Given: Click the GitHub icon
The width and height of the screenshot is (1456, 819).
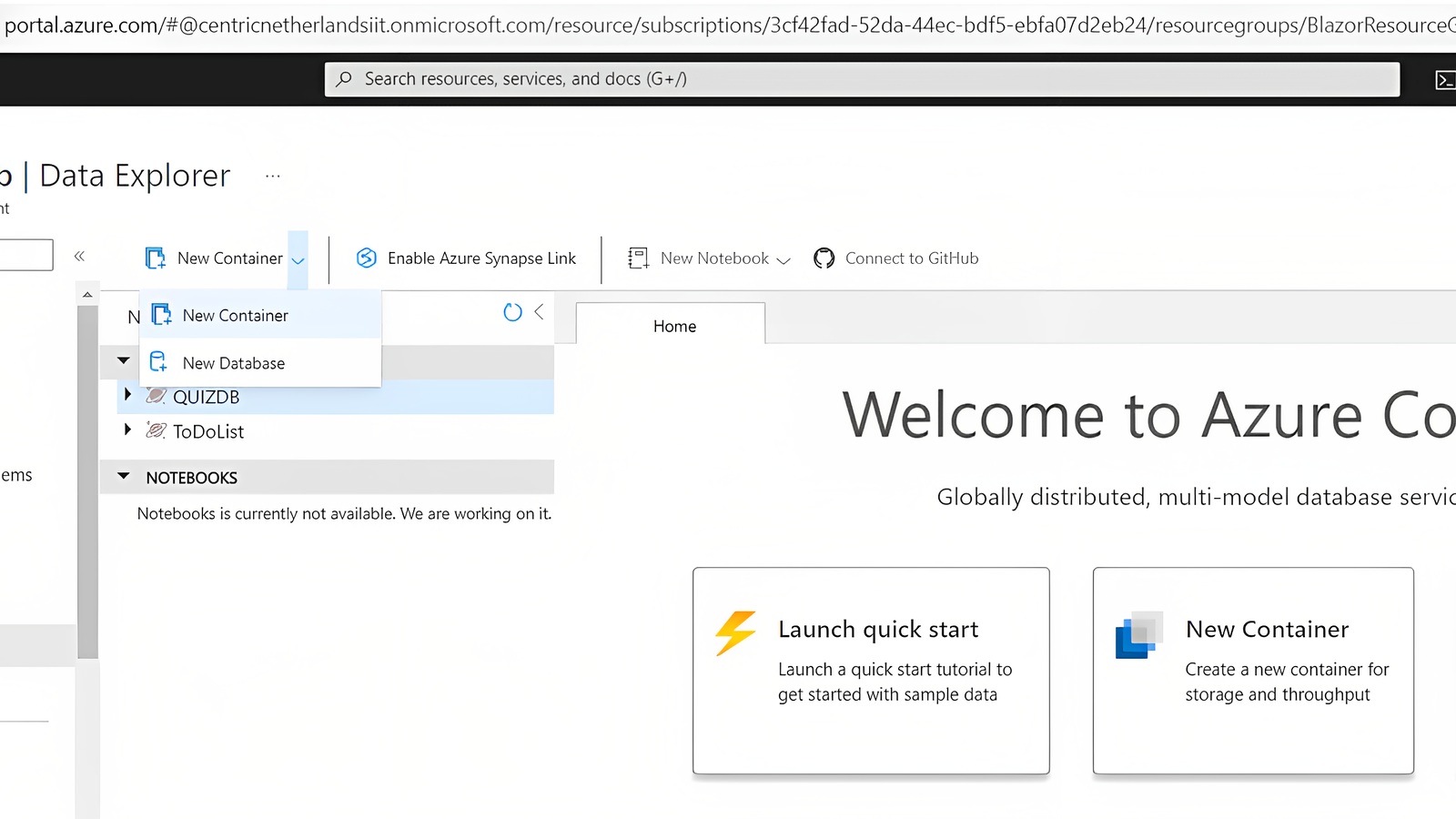Looking at the screenshot, I should click(x=824, y=258).
